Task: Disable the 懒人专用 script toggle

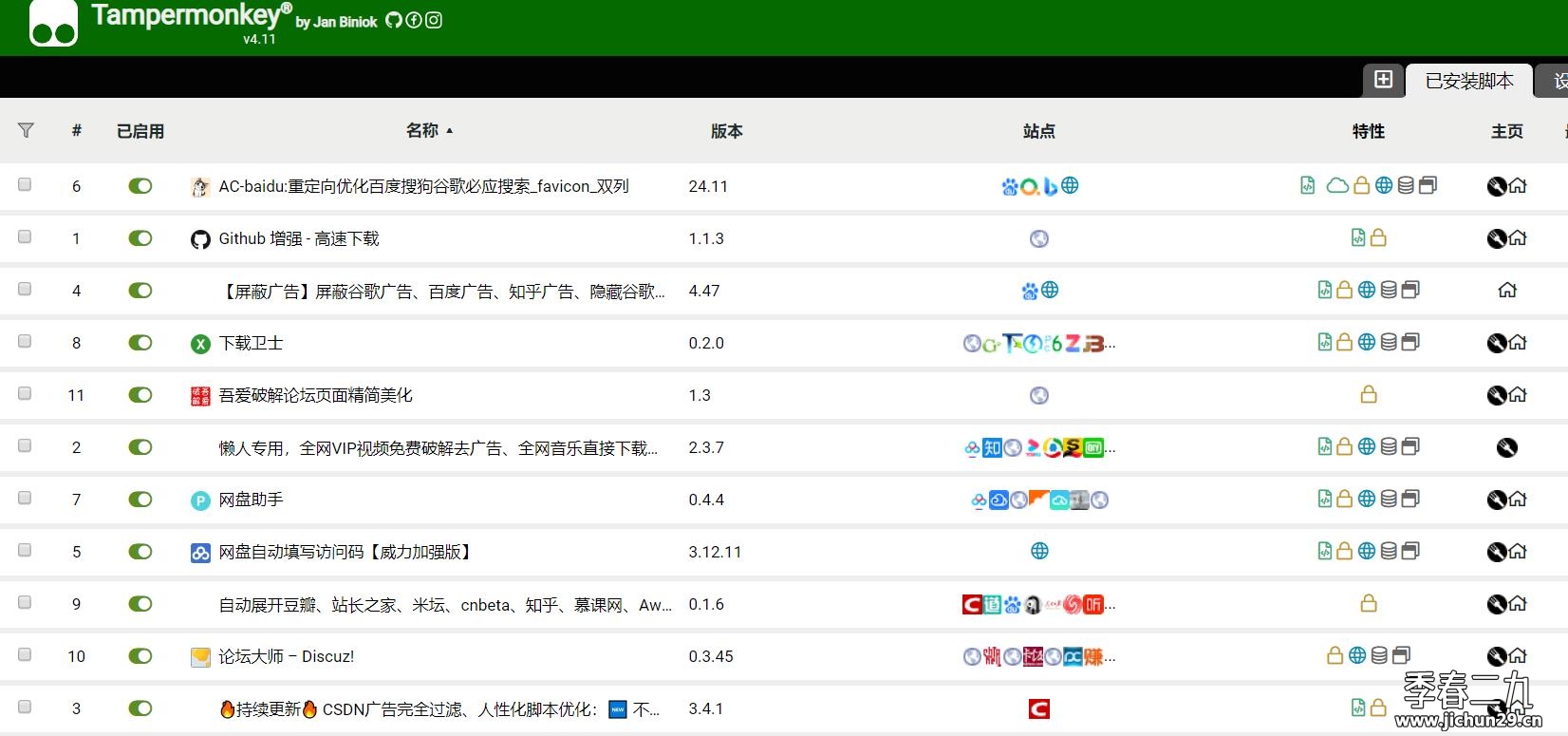Action: pos(140,447)
